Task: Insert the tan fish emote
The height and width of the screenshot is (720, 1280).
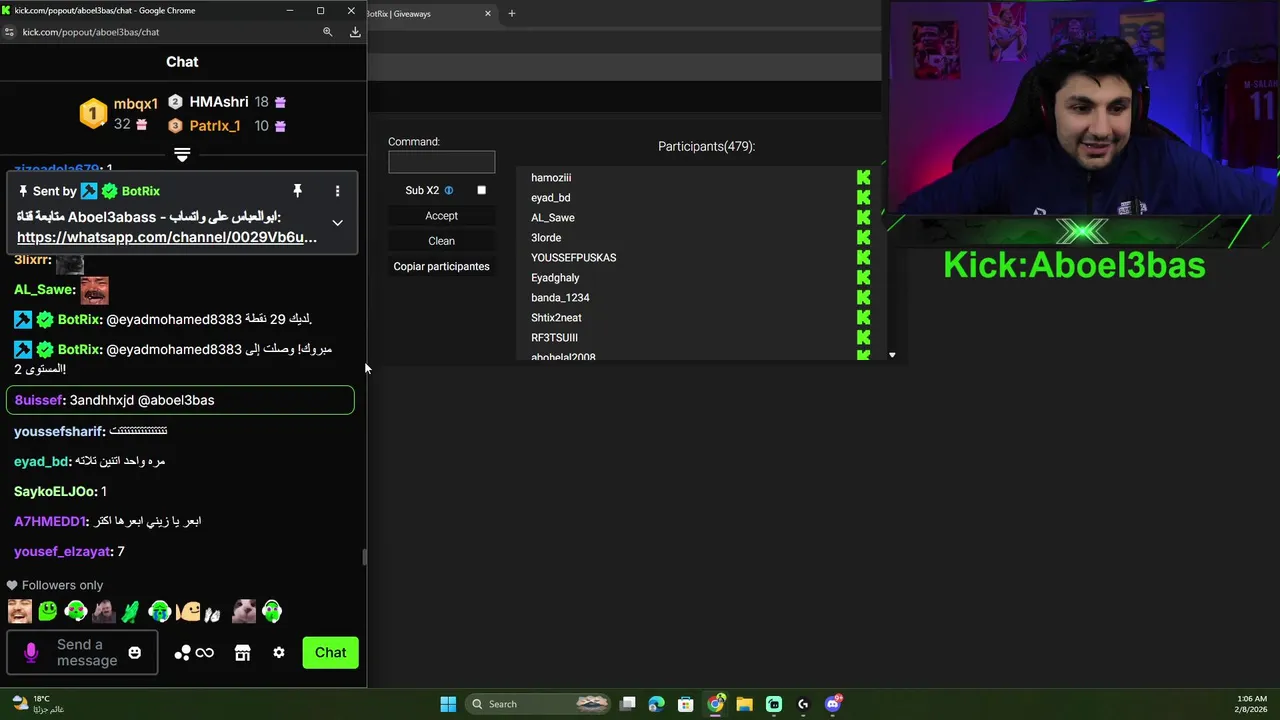Action: (188, 611)
